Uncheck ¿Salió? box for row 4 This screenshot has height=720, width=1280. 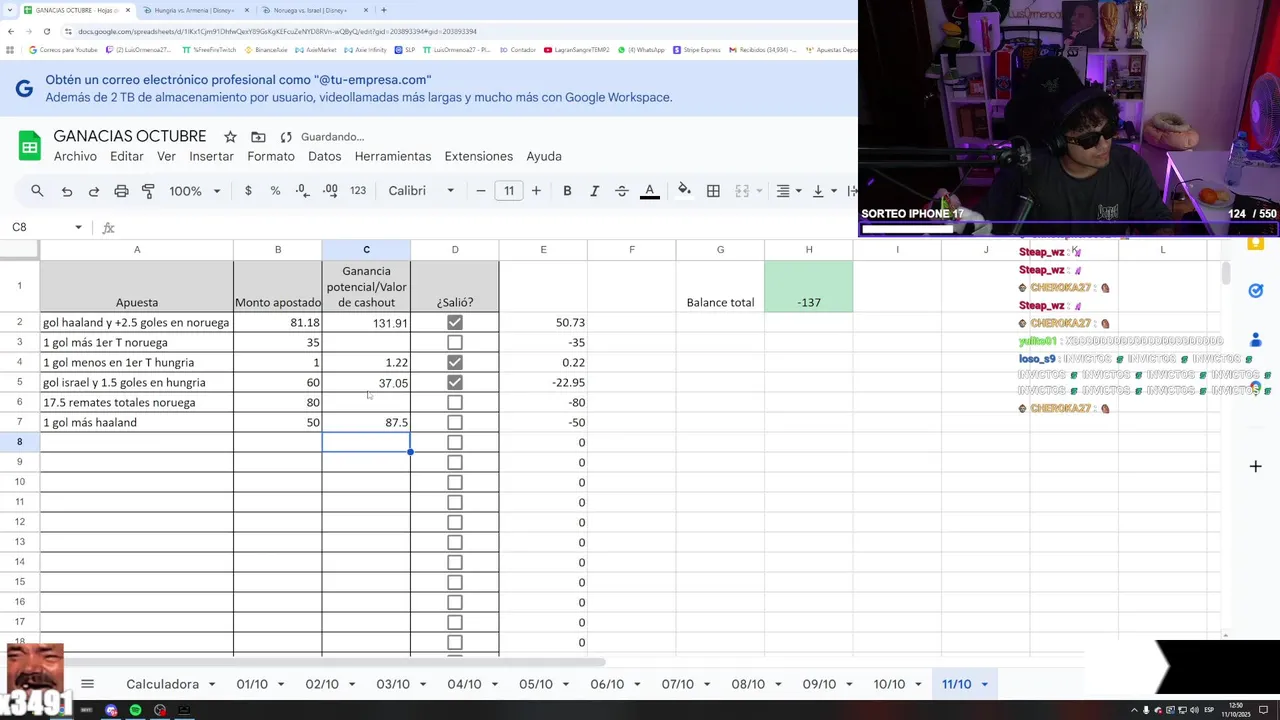(x=455, y=362)
